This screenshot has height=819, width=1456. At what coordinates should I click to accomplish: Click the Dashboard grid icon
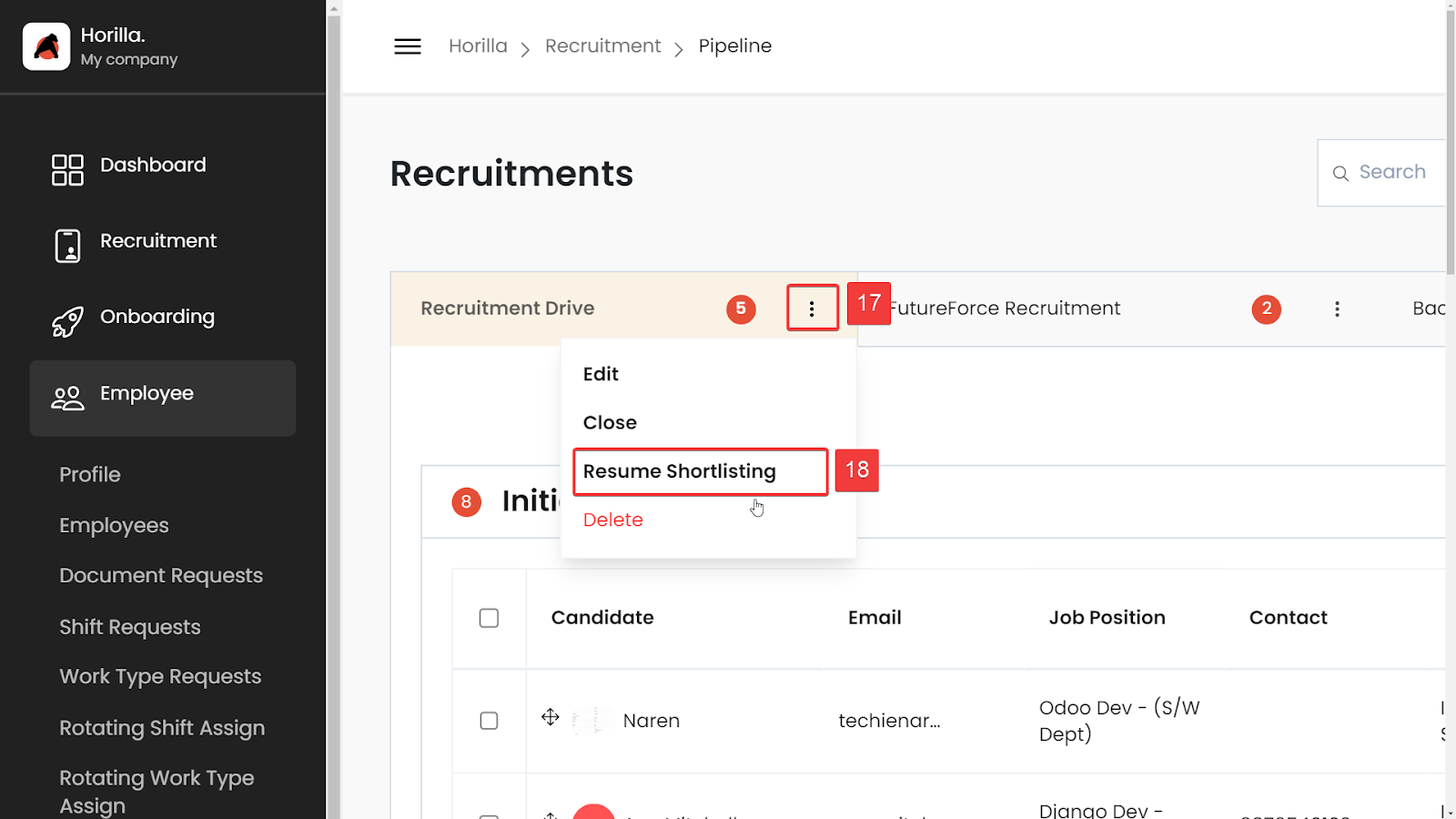coord(67,169)
